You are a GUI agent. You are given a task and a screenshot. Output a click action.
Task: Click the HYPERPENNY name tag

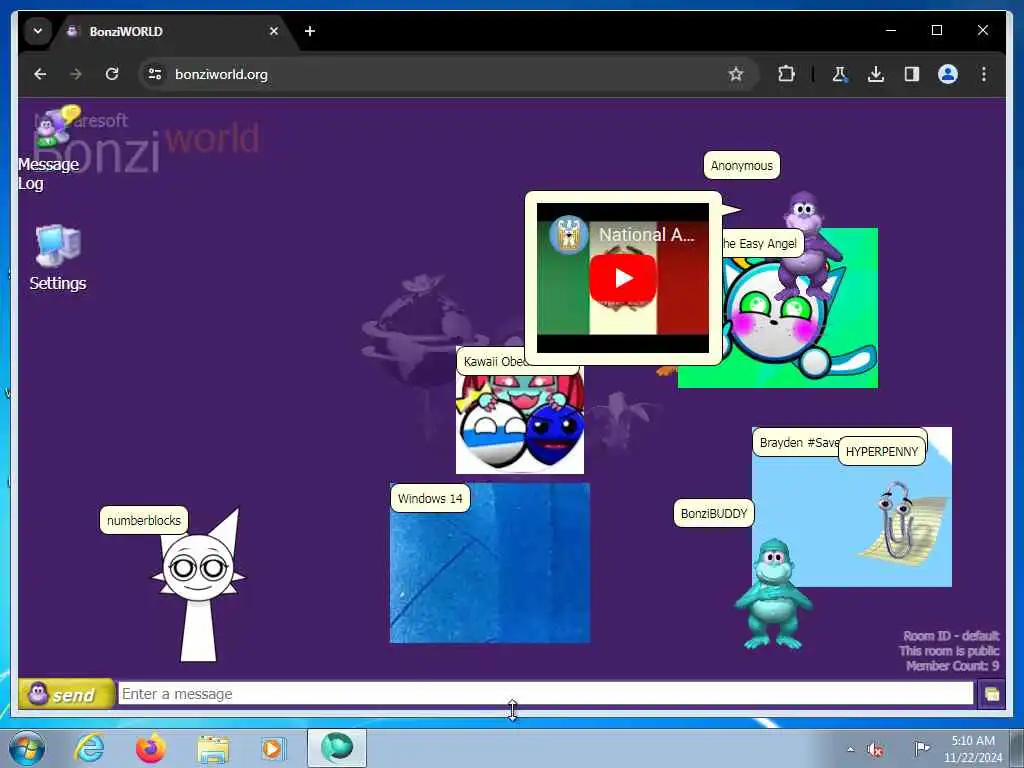pyautogui.click(x=882, y=451)
